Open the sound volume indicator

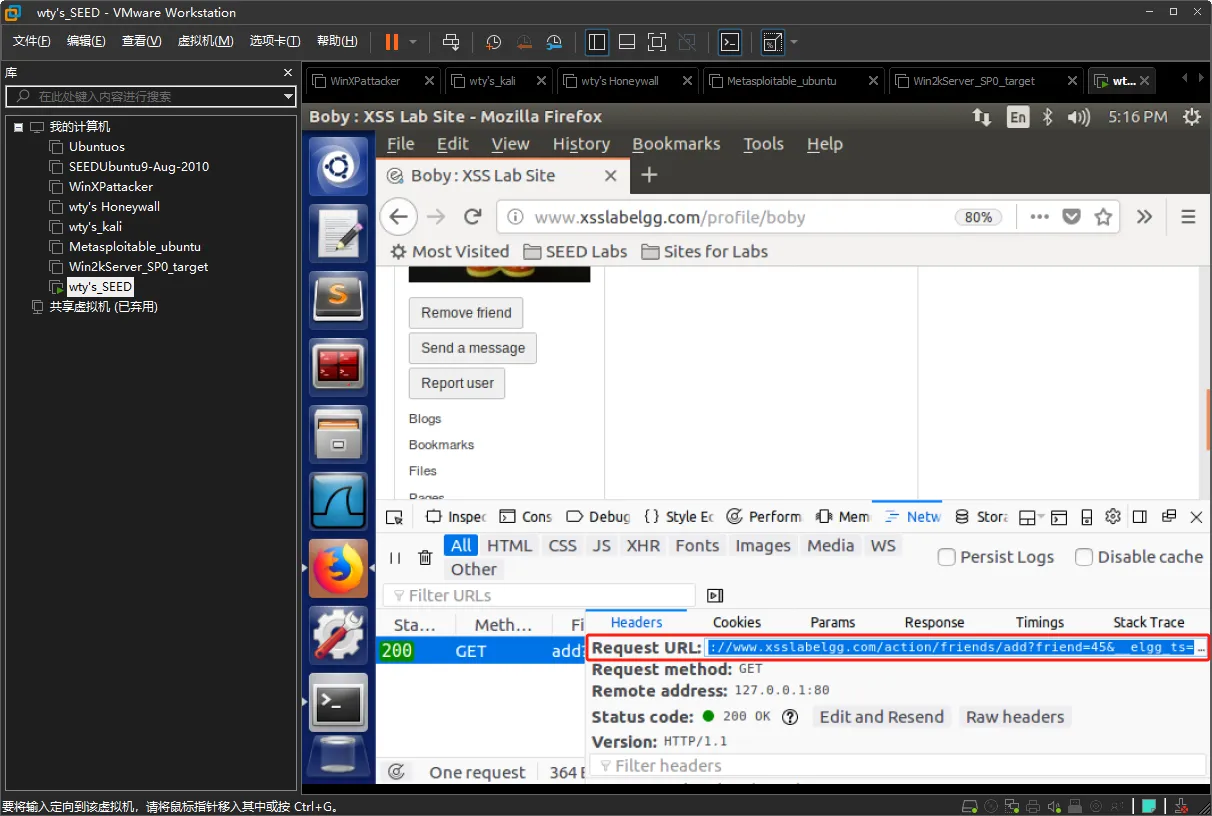pyautogui.click(x=1078, y=117)
